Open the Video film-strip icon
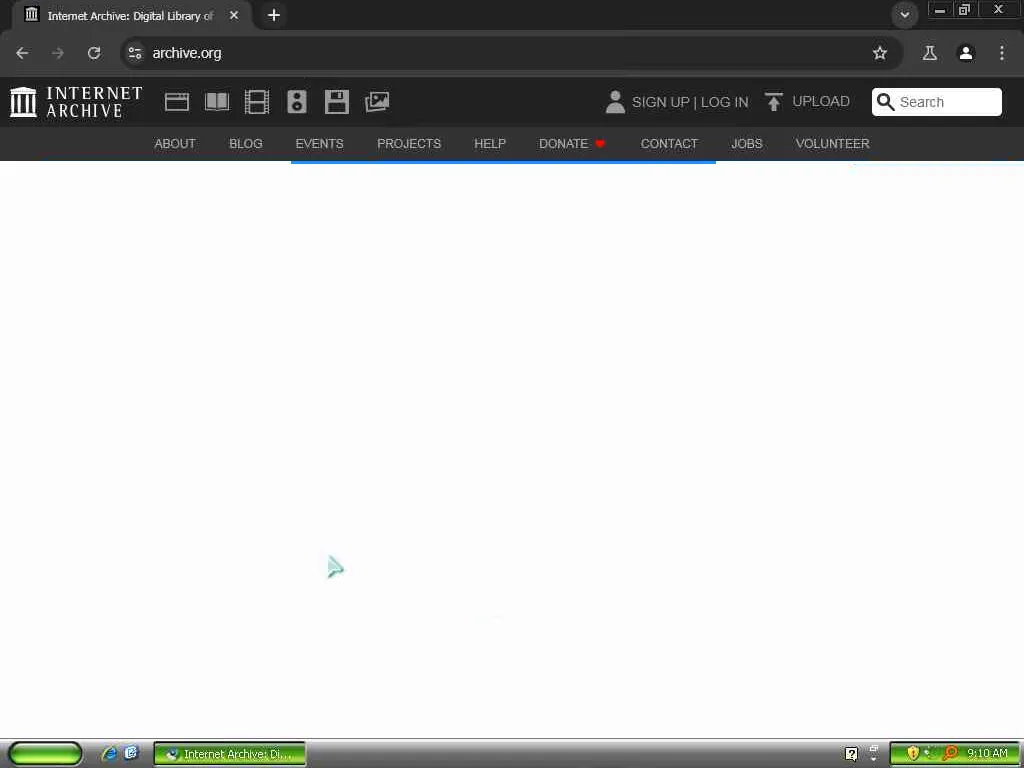1024x768 pixels. tap(257, 102)
